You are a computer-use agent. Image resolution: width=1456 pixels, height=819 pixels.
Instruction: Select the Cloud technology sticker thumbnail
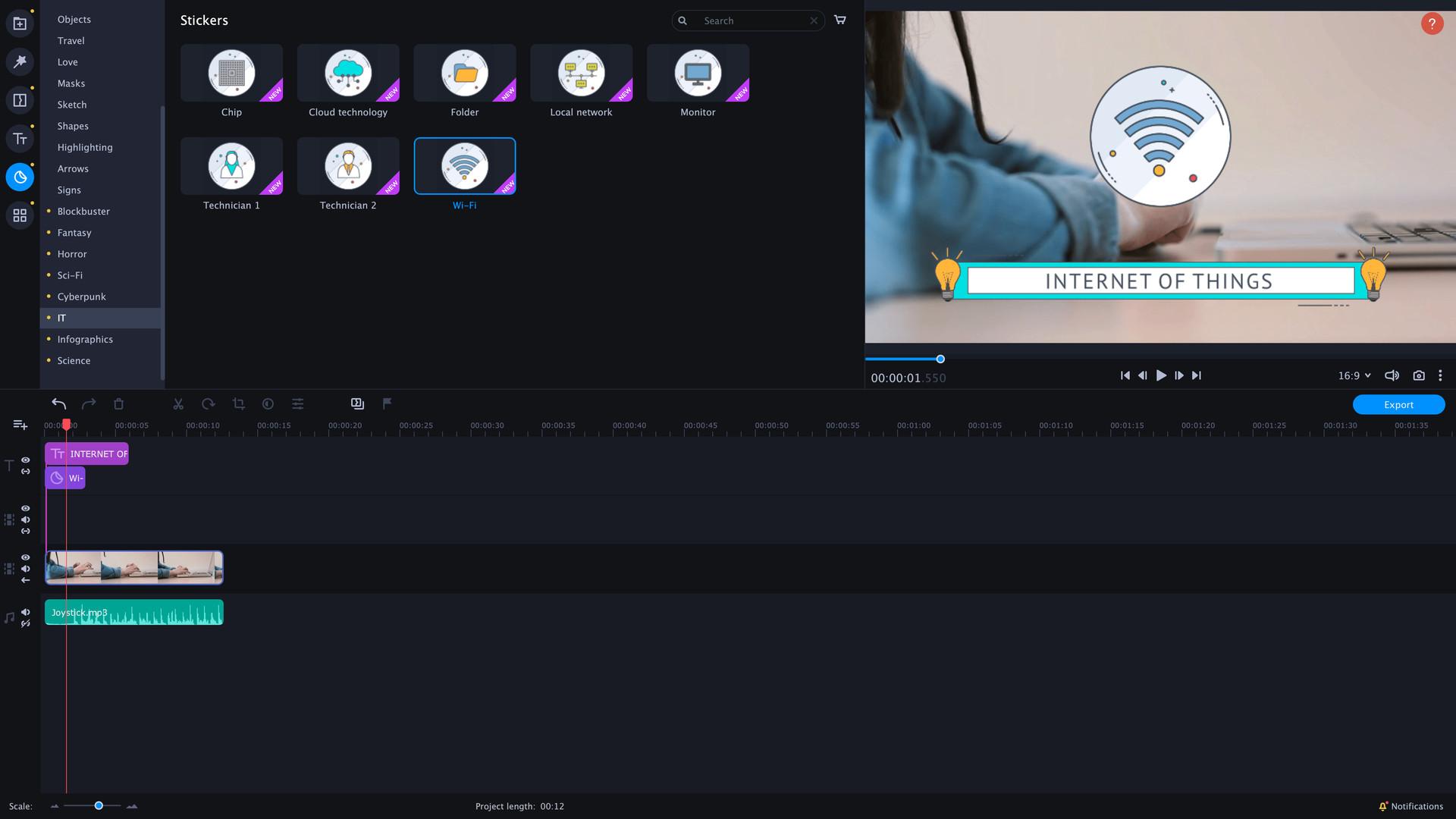(348, 74)
